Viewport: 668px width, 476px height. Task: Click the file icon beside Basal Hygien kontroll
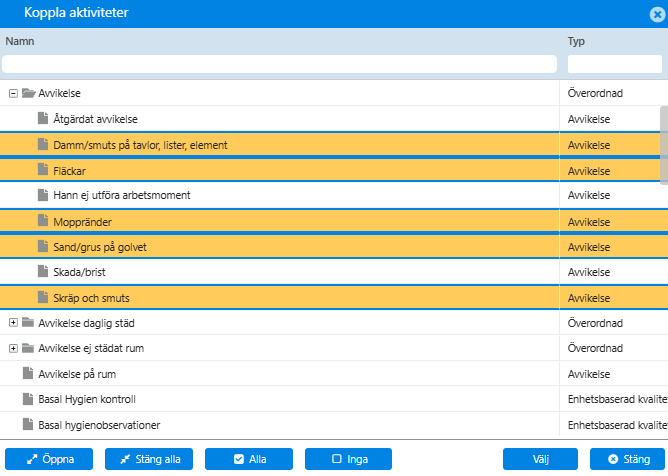click(28, 399)
